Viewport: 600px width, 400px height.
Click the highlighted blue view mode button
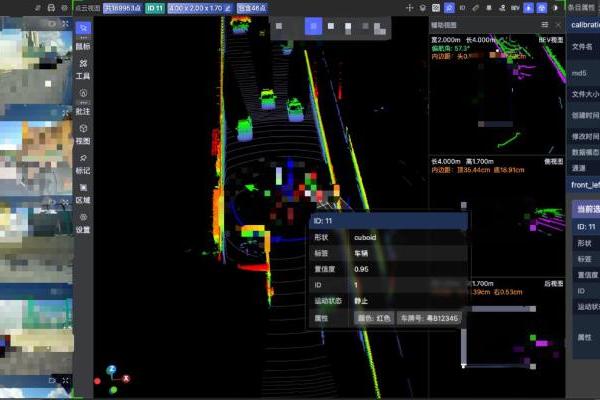[314, 26]
